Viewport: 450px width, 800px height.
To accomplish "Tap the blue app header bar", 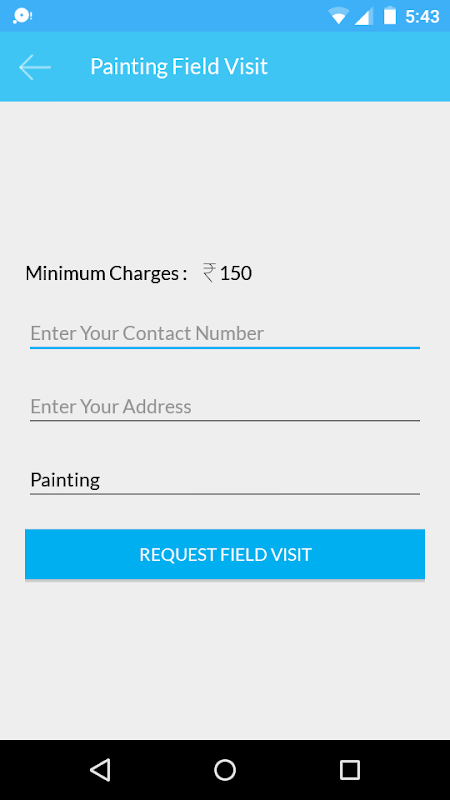I will pyautogui.click(x=225, y=67).
